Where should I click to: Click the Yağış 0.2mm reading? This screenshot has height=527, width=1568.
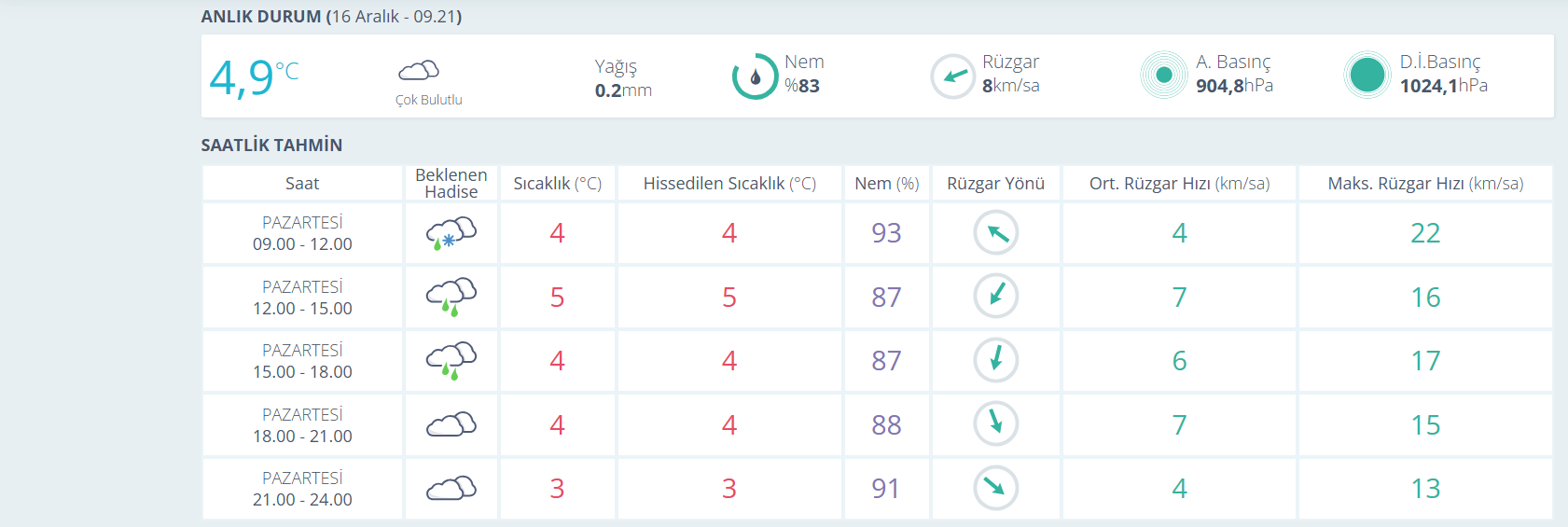tap(623, 78)
